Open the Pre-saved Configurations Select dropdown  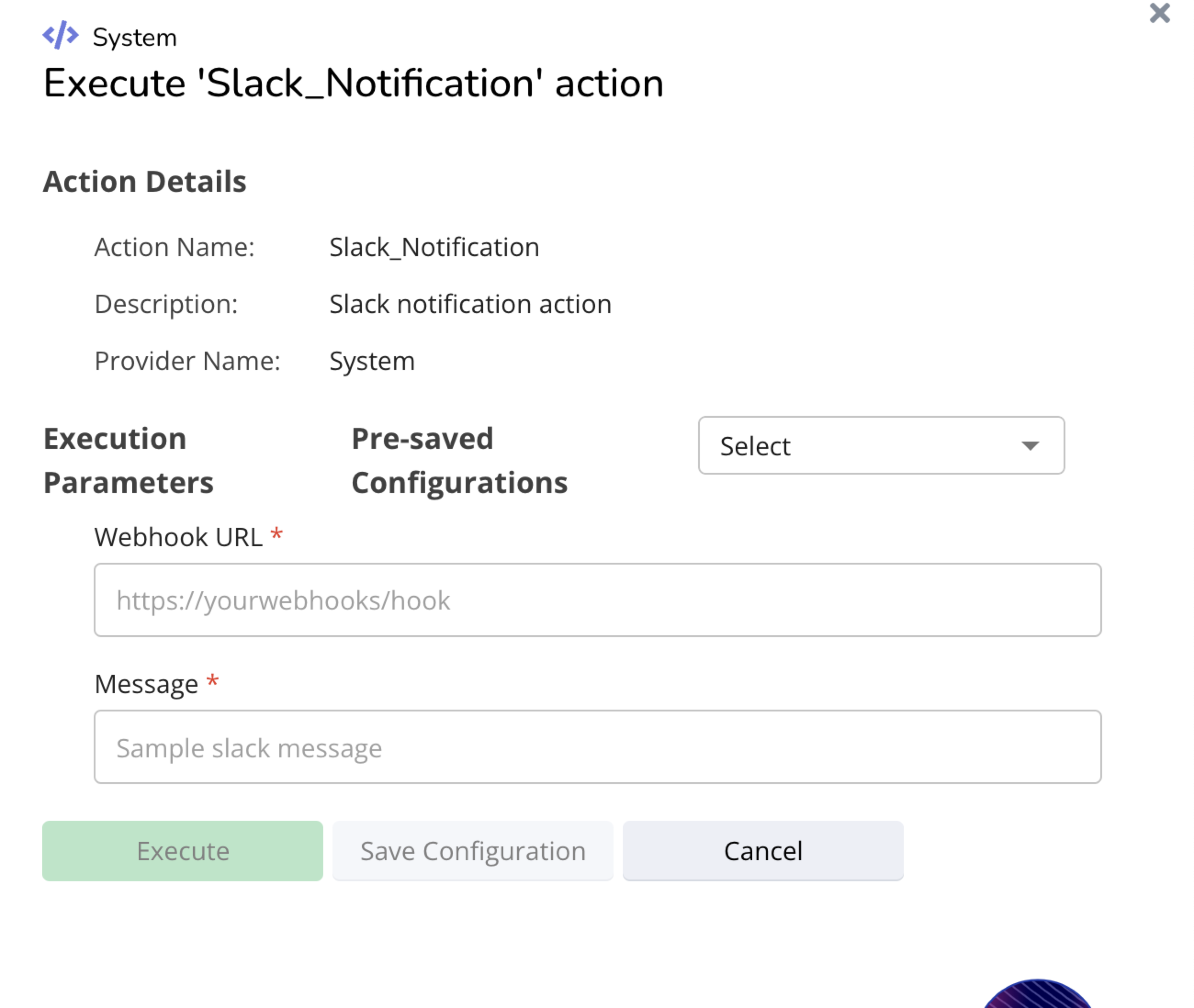(880, 445)
